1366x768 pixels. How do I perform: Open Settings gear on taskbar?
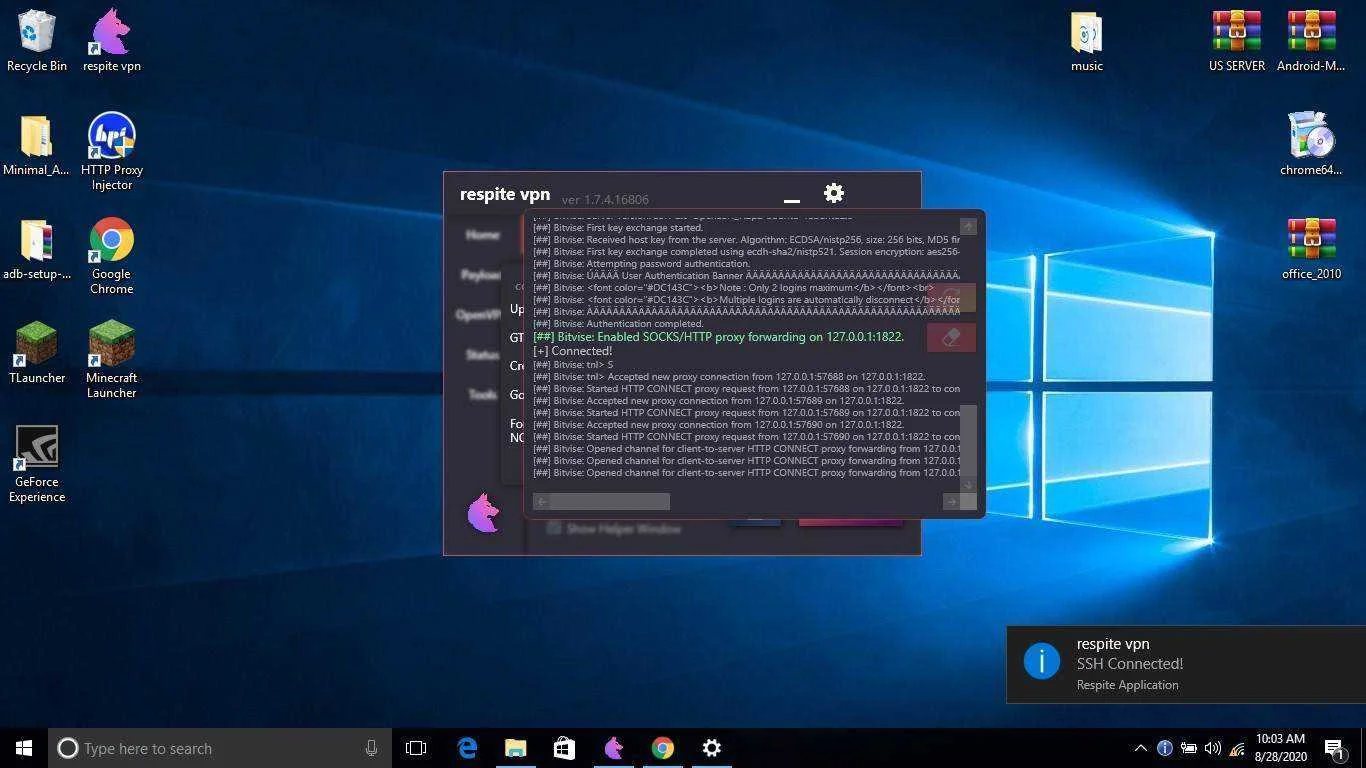(x=711, y=748)
